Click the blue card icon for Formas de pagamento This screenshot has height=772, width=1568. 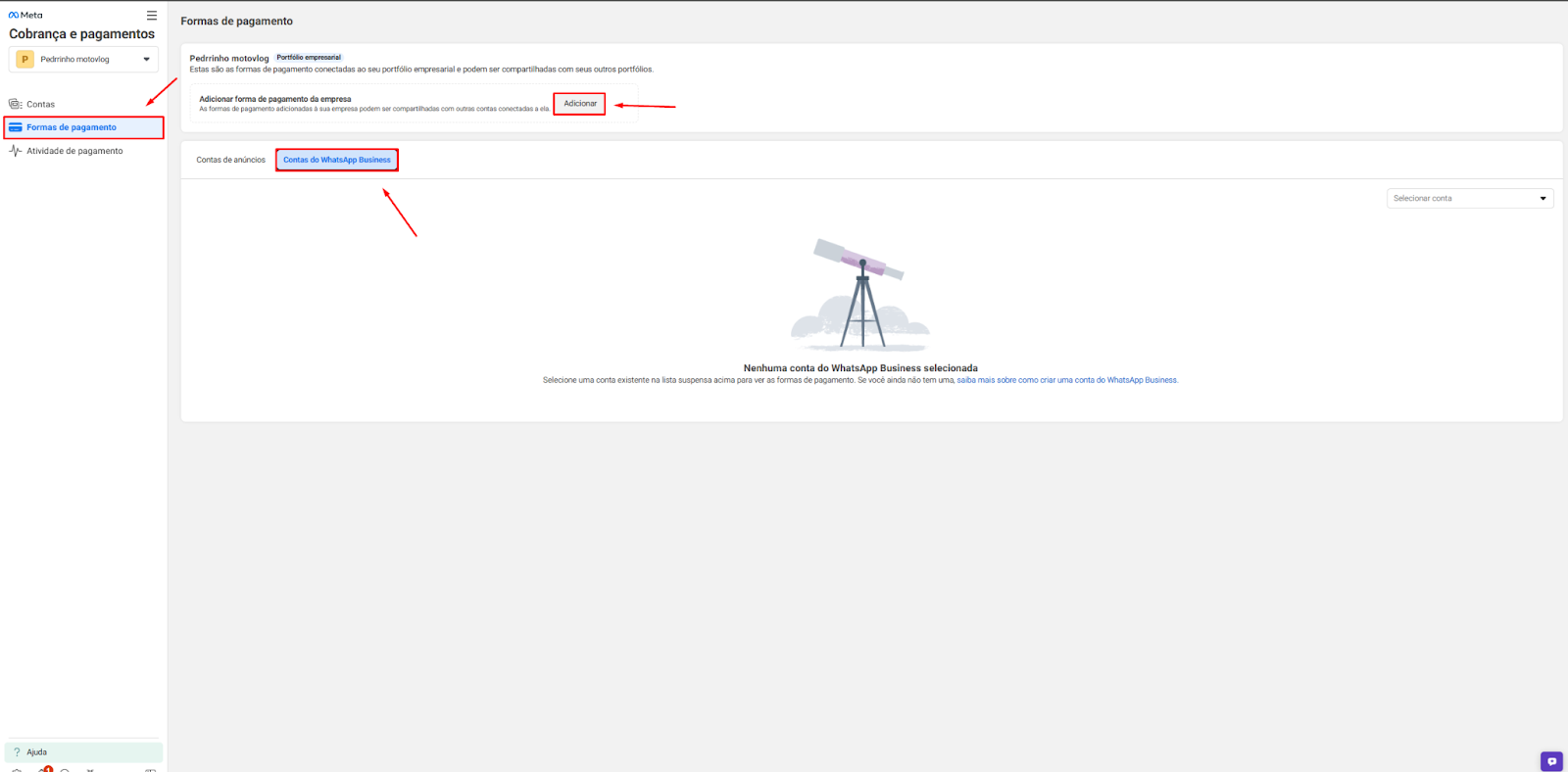click(15, 127)
